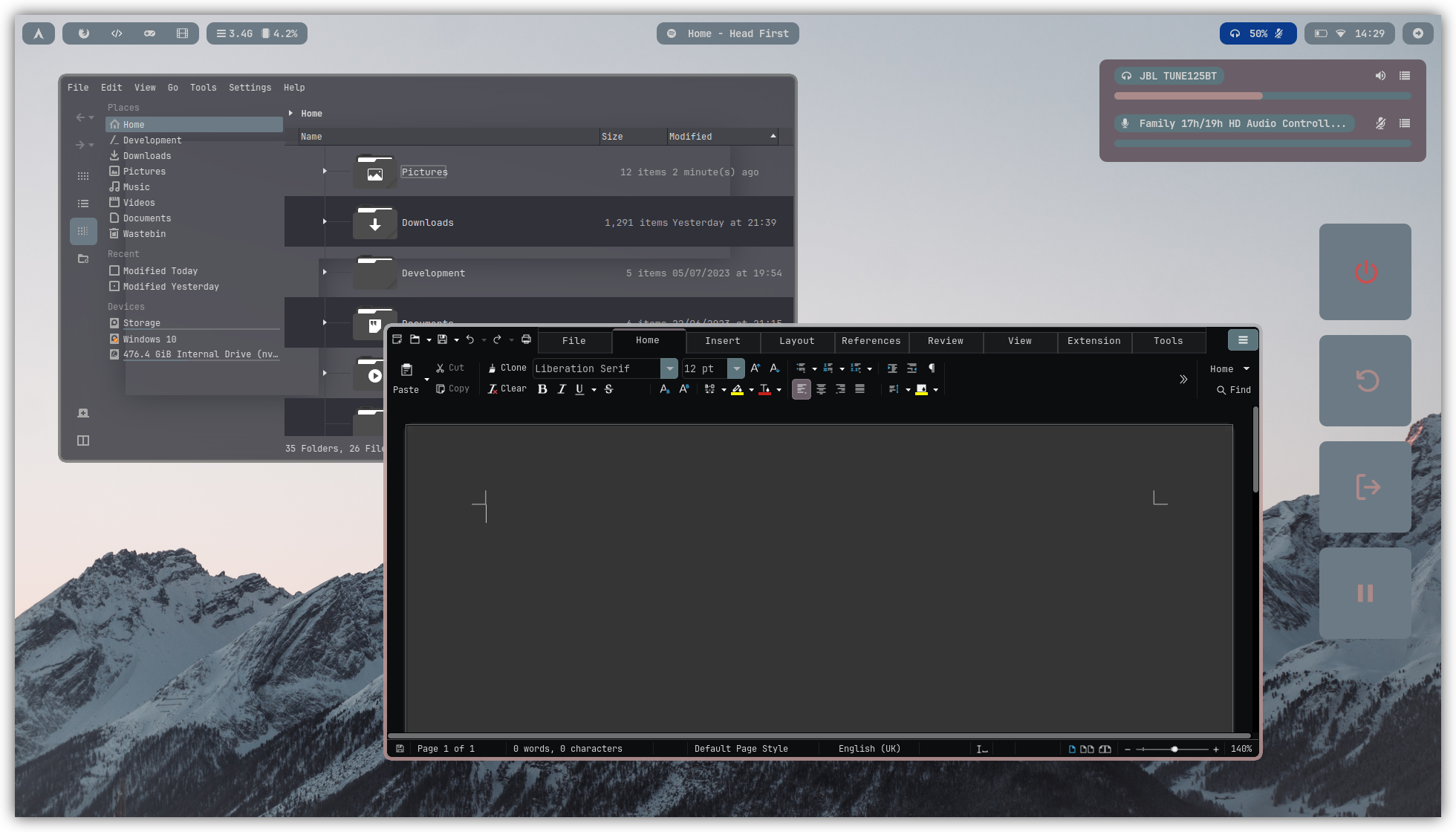Adjust the JBL TUNE125BT volume slider

point(1262,96)
